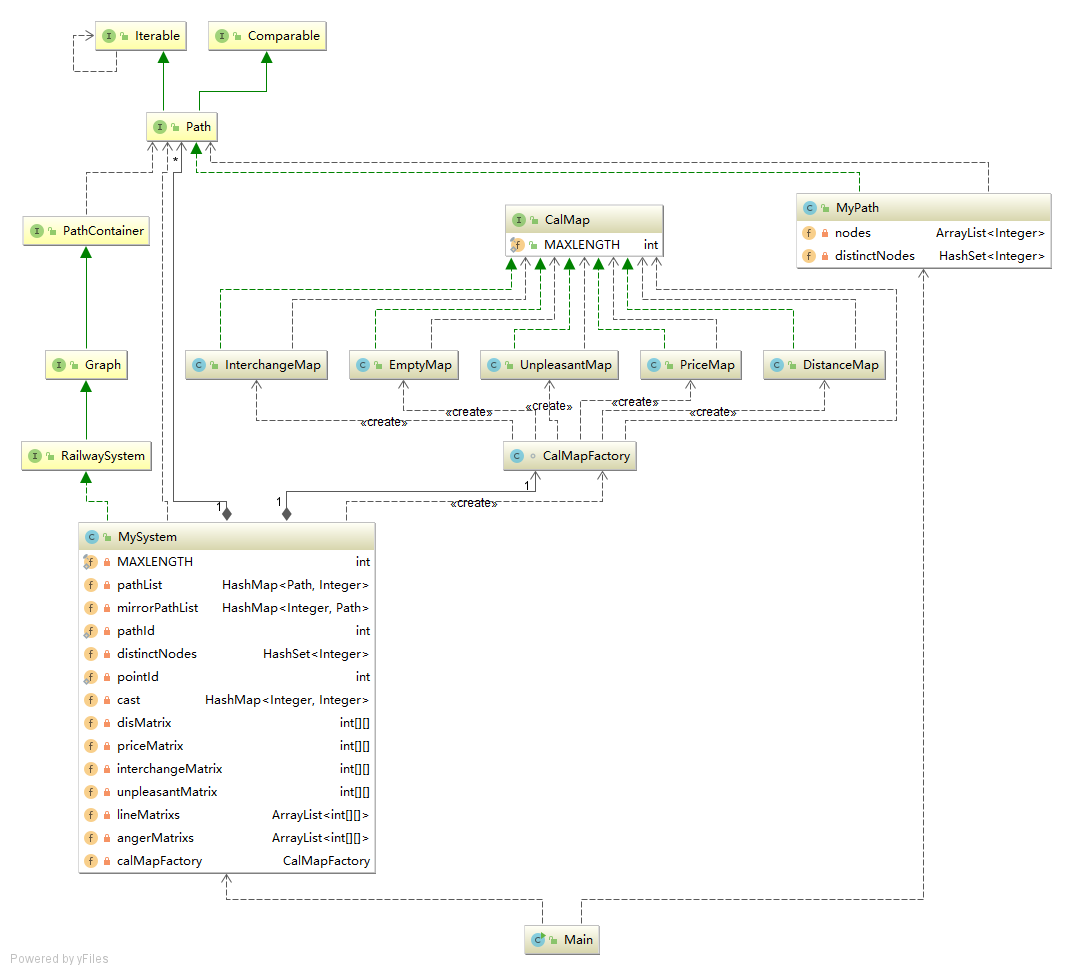Select the Main label
1073x975 pixels.
click(x=578, y=940)
